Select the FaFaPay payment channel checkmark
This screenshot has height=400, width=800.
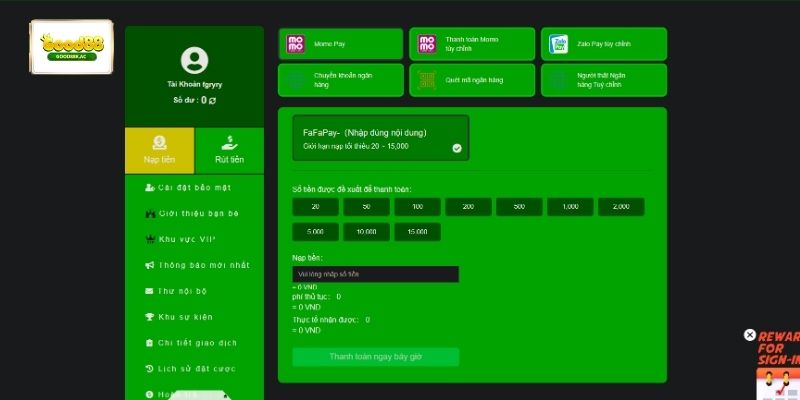tap(456, 148)
